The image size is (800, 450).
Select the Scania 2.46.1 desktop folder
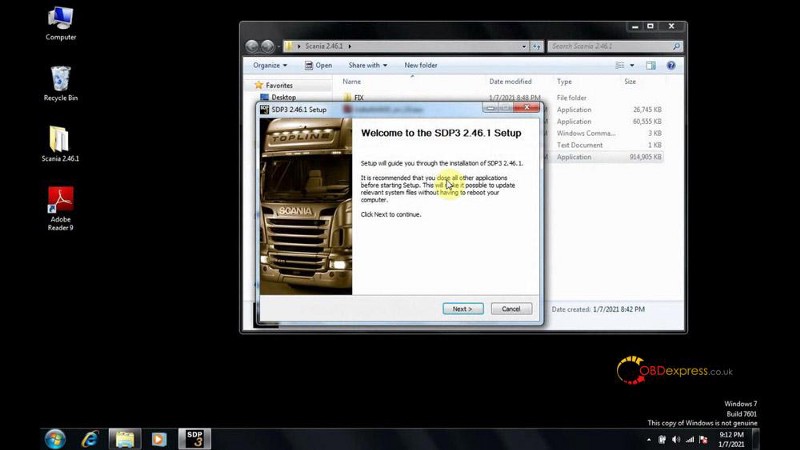click(x=60, y=144)
